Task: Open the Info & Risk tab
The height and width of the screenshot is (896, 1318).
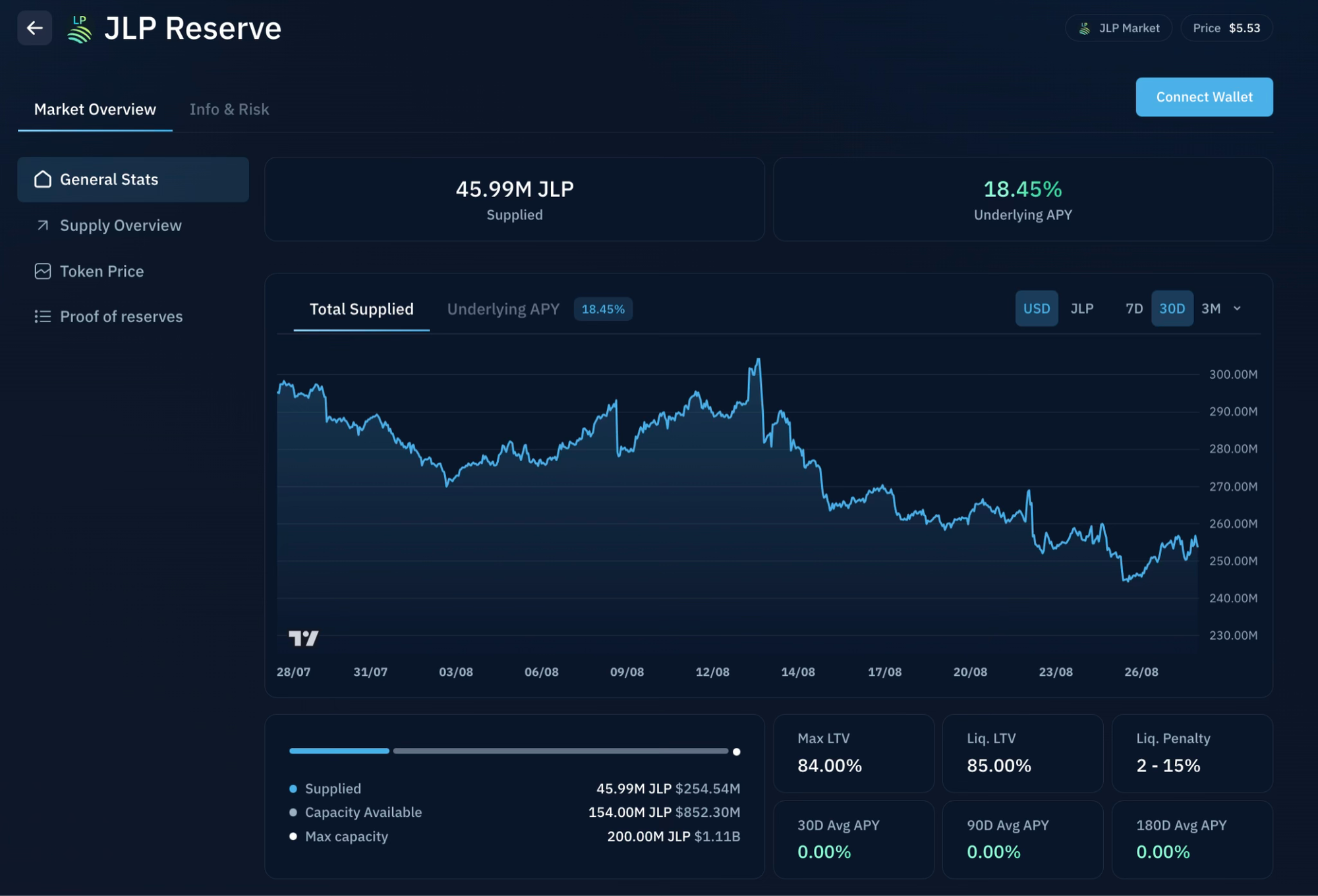Action: [229, 109]
